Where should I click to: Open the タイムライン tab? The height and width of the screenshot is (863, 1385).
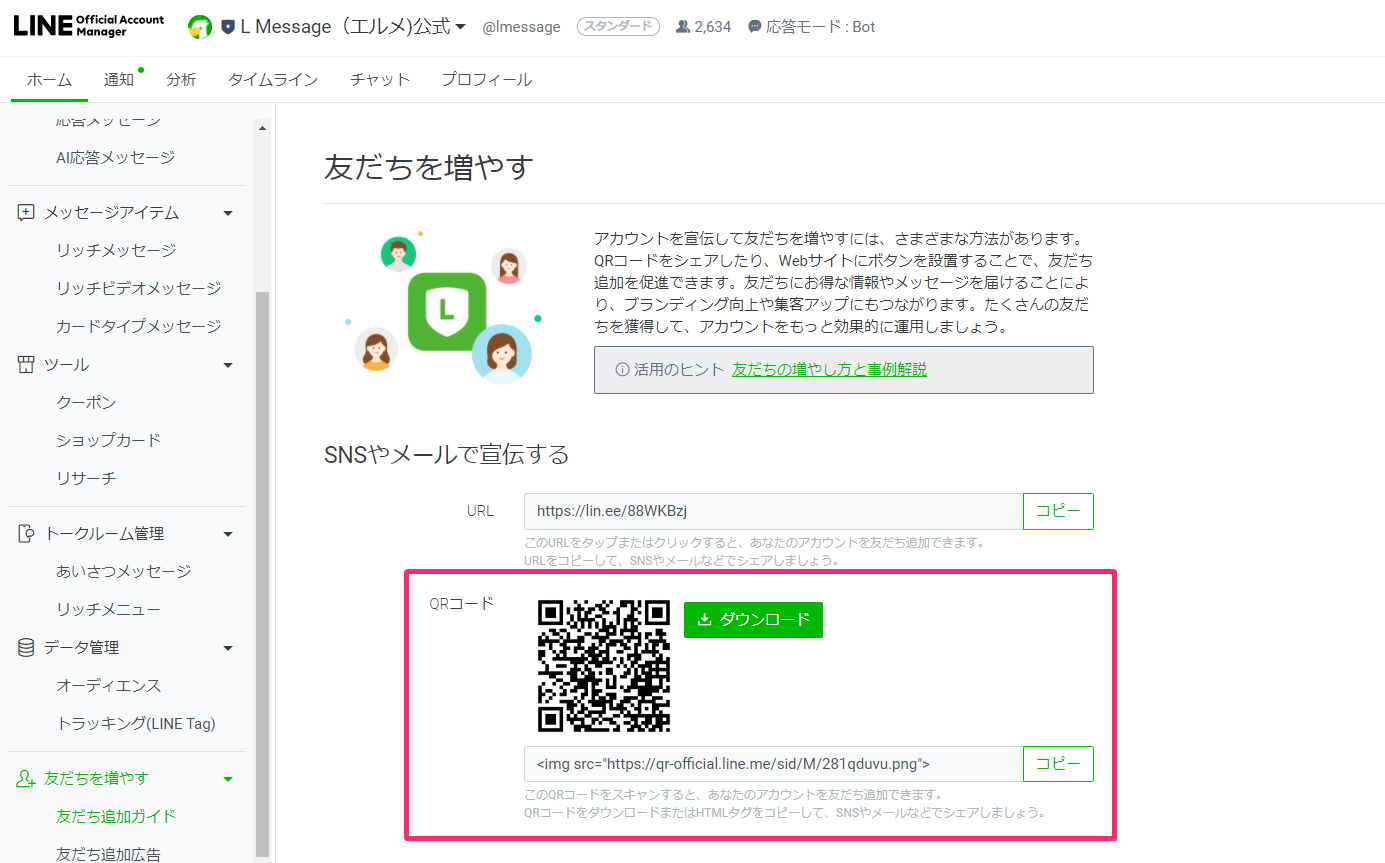click(x=273, y=80)
